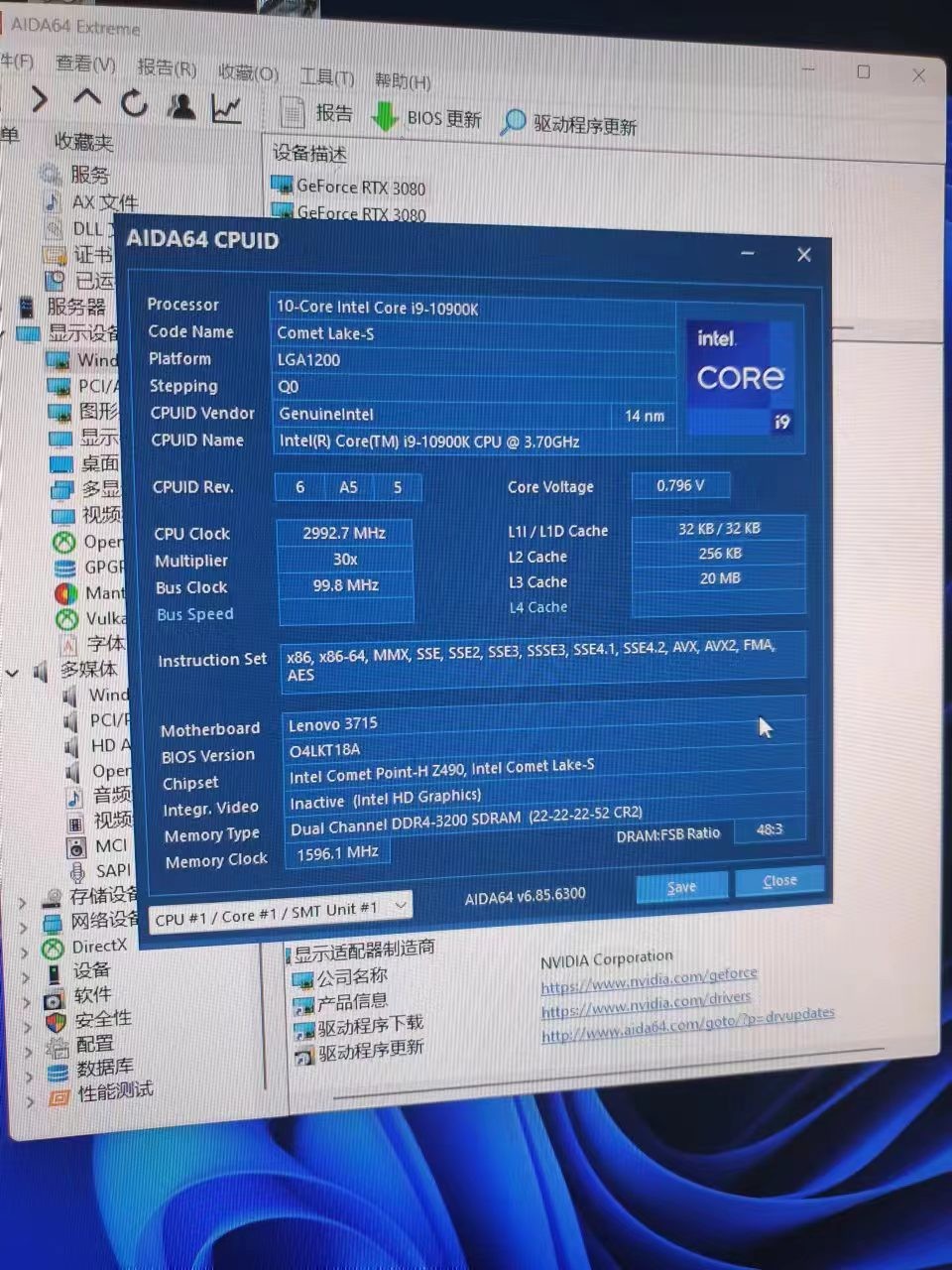952x1270 pixels.
Task: Click Close button in CPUID window
Action: click(779, 880)
